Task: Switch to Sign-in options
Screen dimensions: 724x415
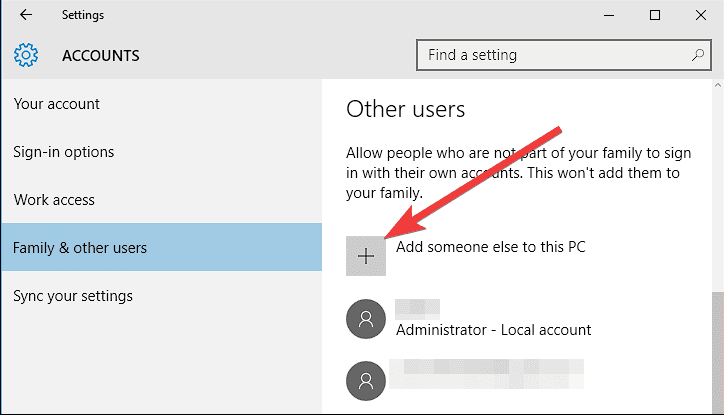Action: tap(64, 152)
